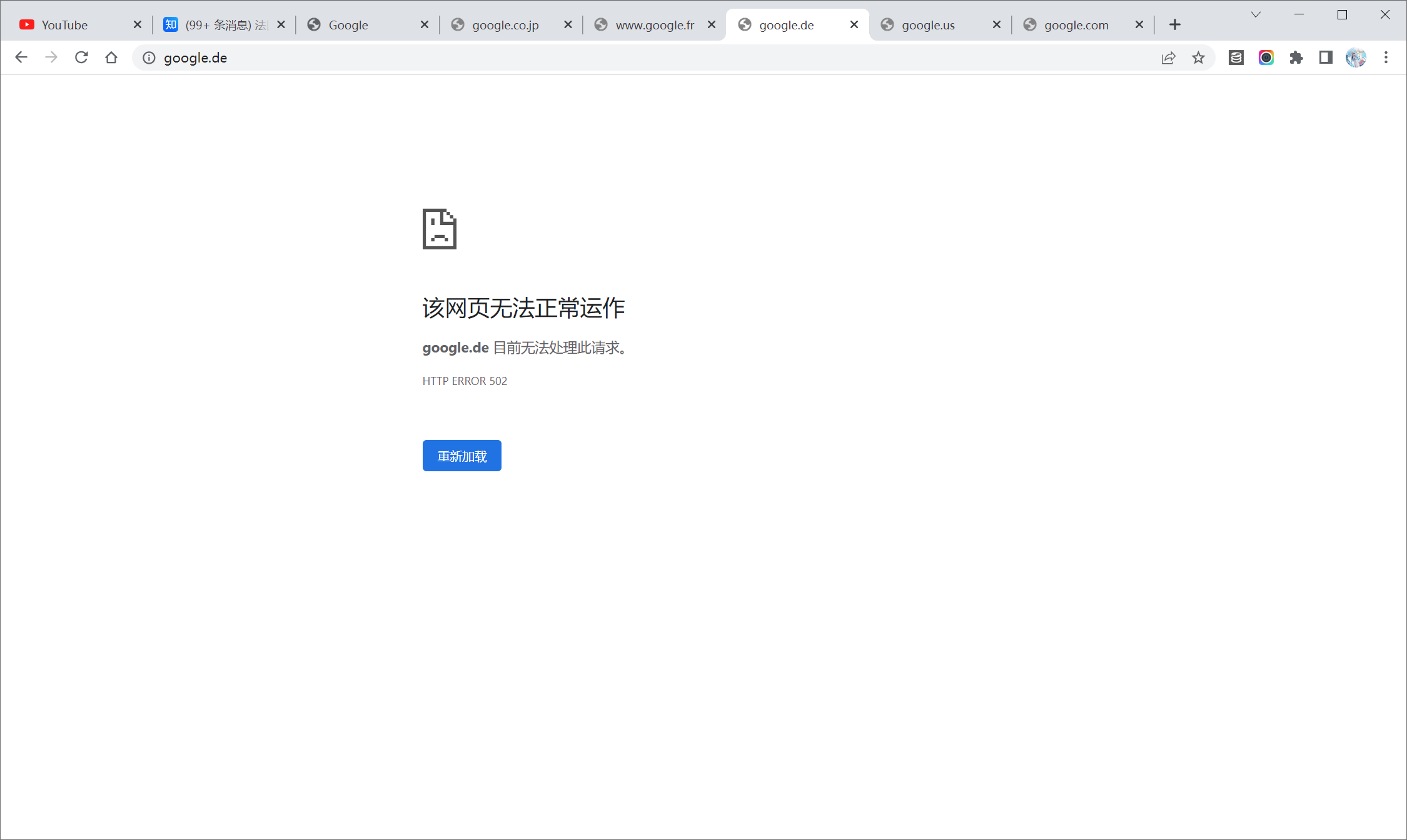Screen dimensions: 1407x840
Task: Close the YouTube tab
Action: pyautogui.click(x=138, y=24)
